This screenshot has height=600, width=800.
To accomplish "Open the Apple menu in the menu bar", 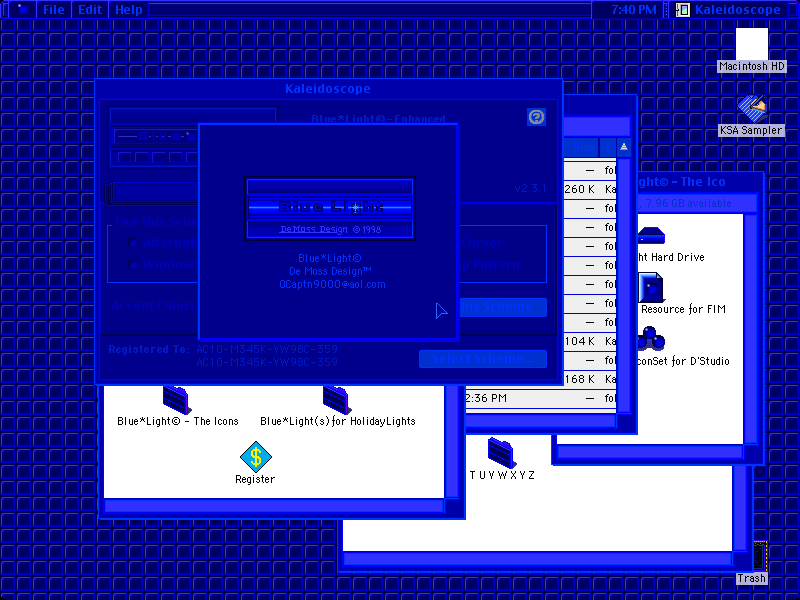I will 21,9.
